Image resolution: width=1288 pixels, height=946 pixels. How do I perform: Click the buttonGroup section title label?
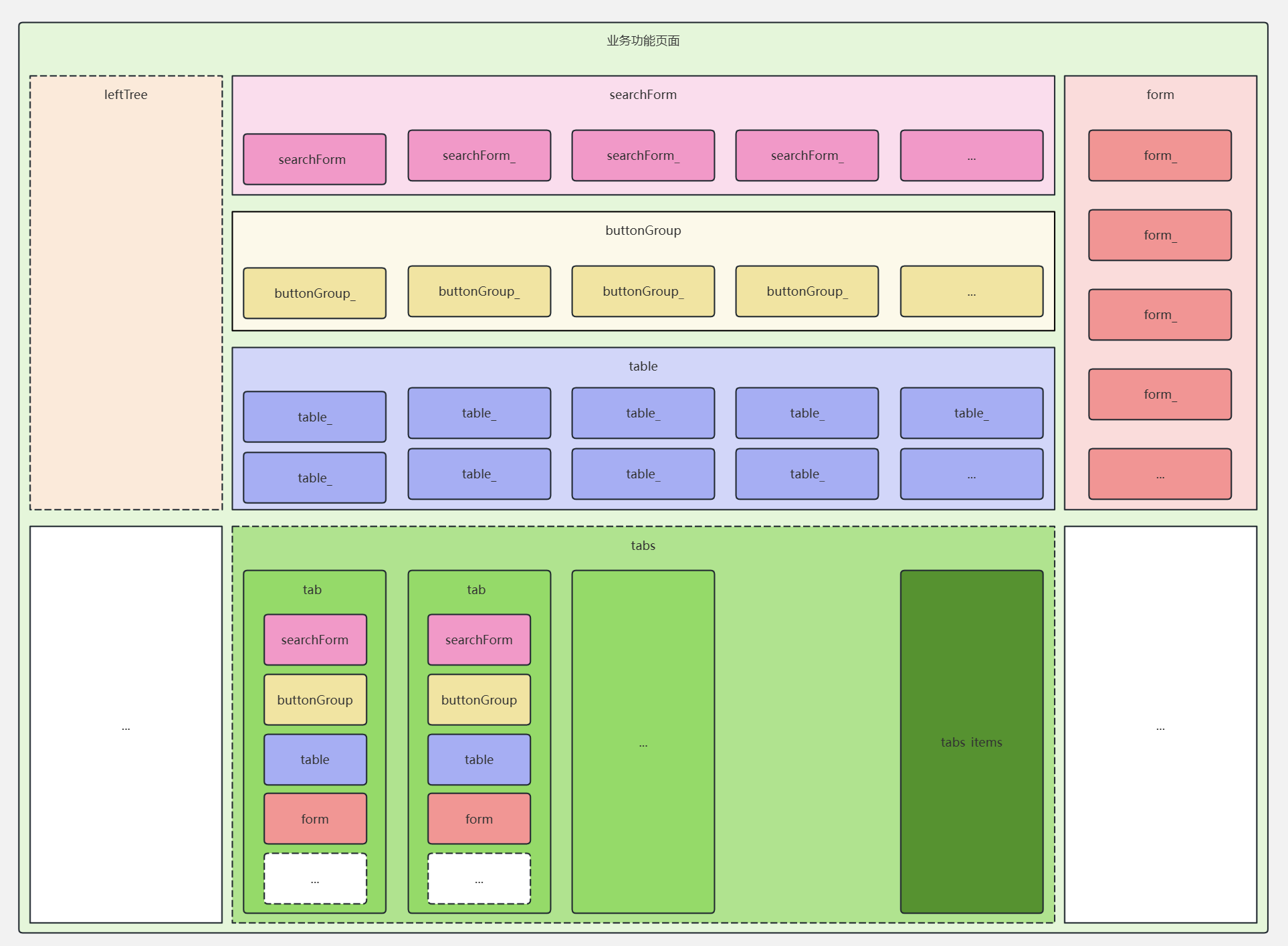(x=643, y=230)
